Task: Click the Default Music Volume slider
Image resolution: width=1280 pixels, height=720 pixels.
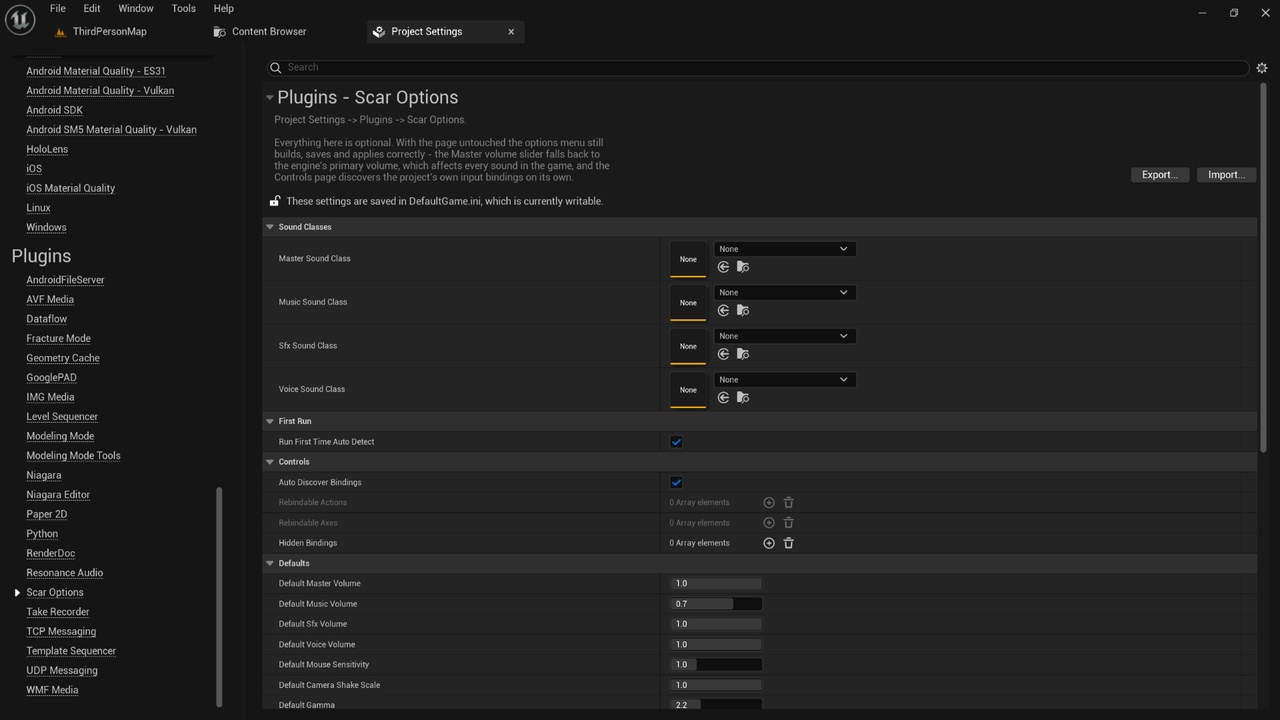Action: pyautogui.click(x=716, y=604)
